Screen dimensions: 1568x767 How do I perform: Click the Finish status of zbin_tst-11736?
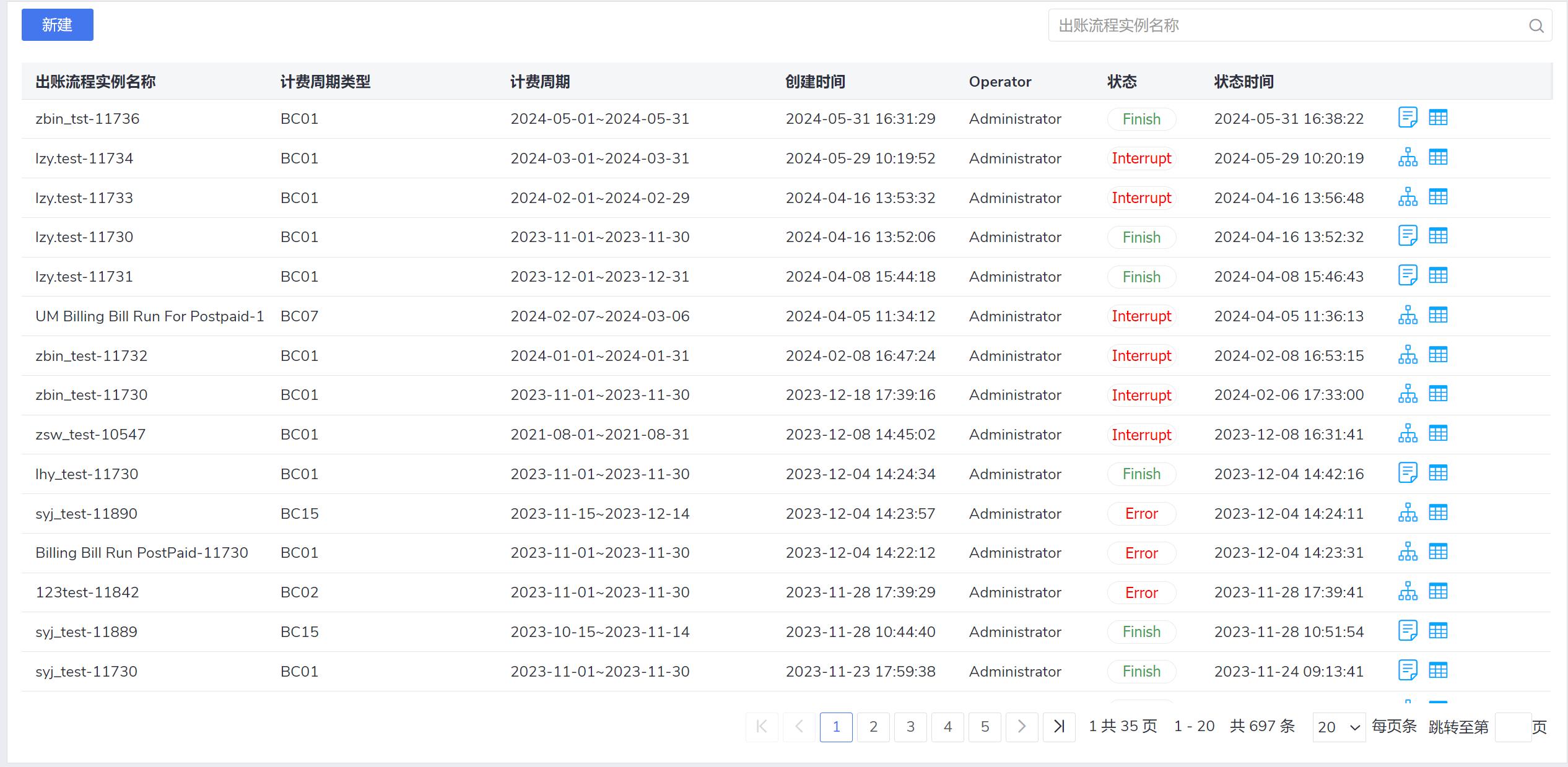(1141, 119)
